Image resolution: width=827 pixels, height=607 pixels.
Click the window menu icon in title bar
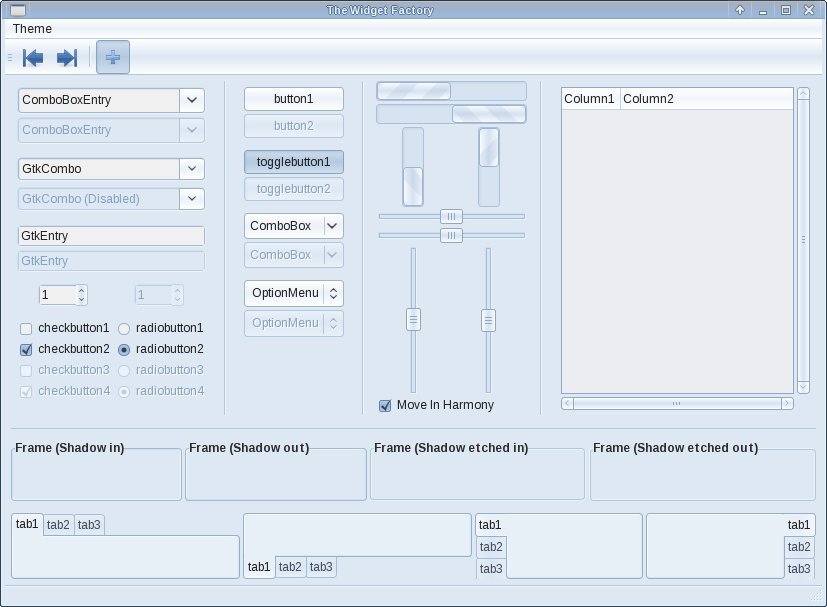(x=18, y=9)
